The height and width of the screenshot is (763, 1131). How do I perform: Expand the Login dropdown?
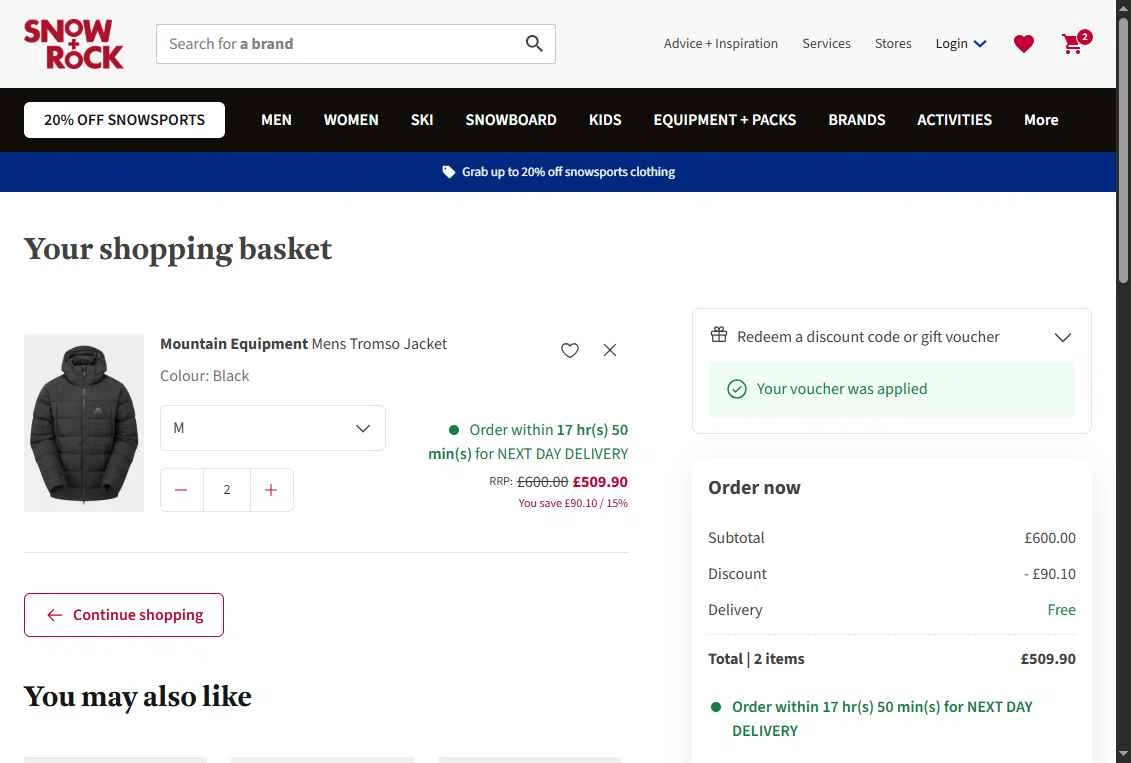[x=961, y=43]
